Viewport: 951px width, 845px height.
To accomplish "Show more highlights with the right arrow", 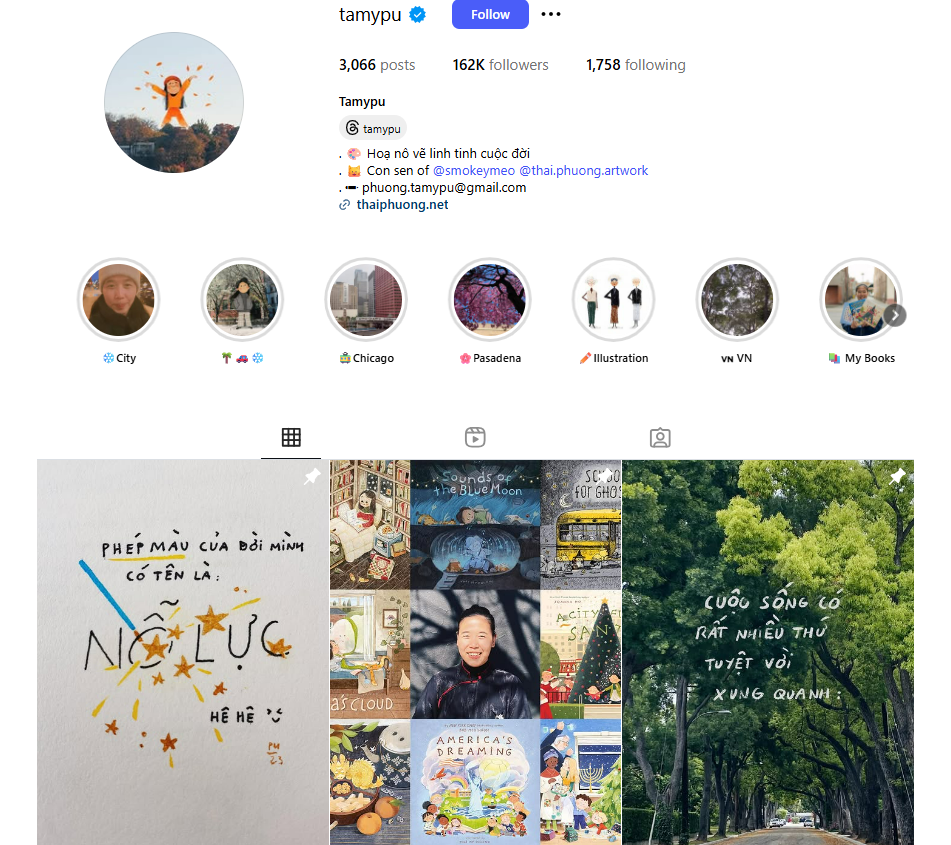I will (x=895, y=315).
